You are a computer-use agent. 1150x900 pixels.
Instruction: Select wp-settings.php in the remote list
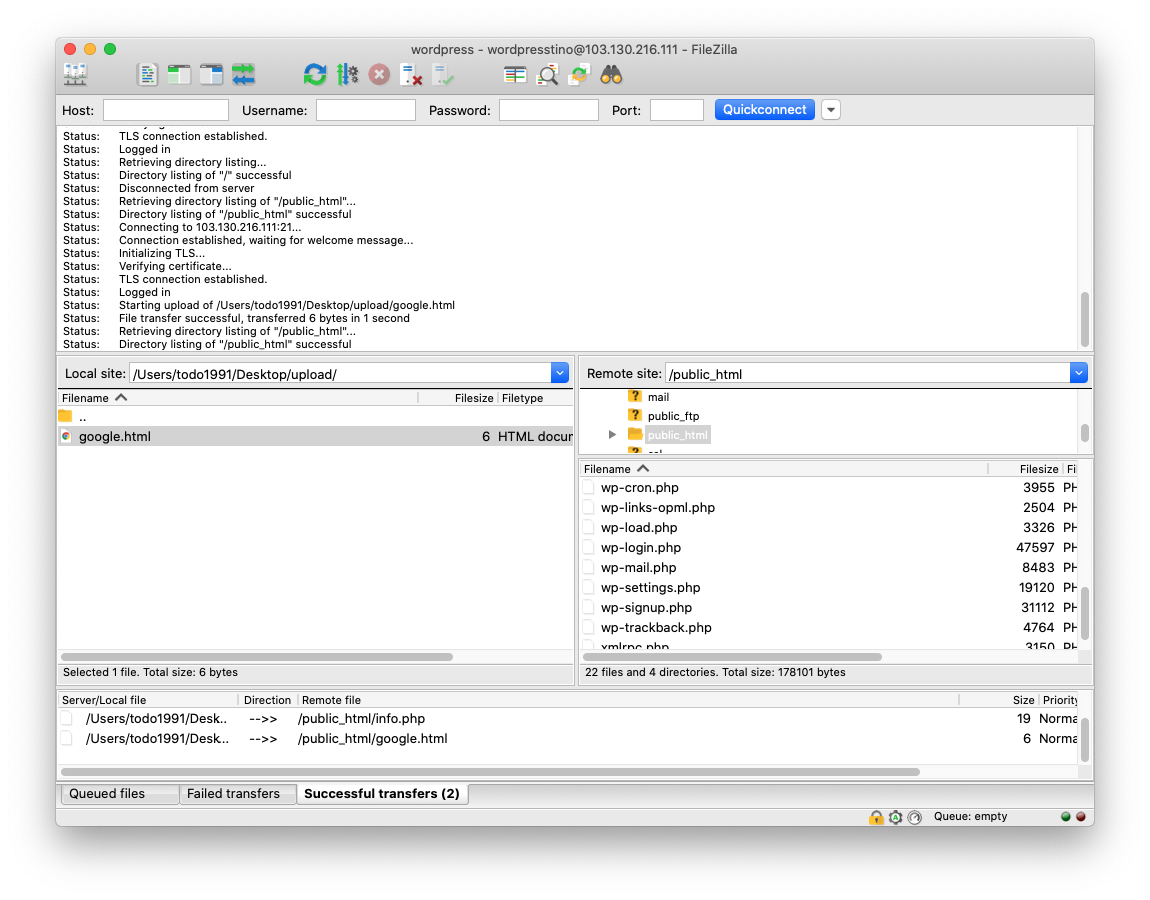(829, 588)
